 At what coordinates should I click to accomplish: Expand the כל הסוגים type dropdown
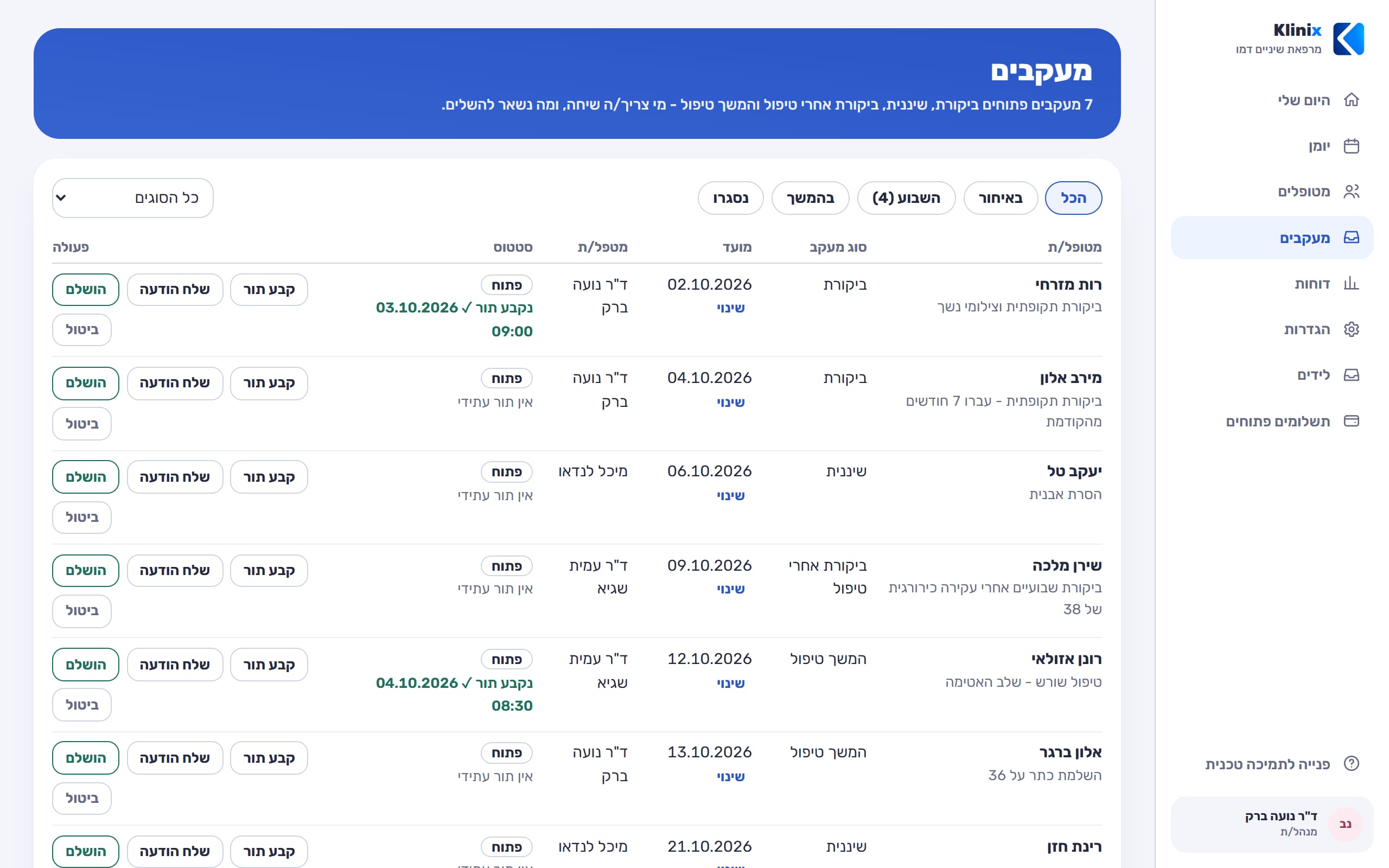(x=132, y=198)
